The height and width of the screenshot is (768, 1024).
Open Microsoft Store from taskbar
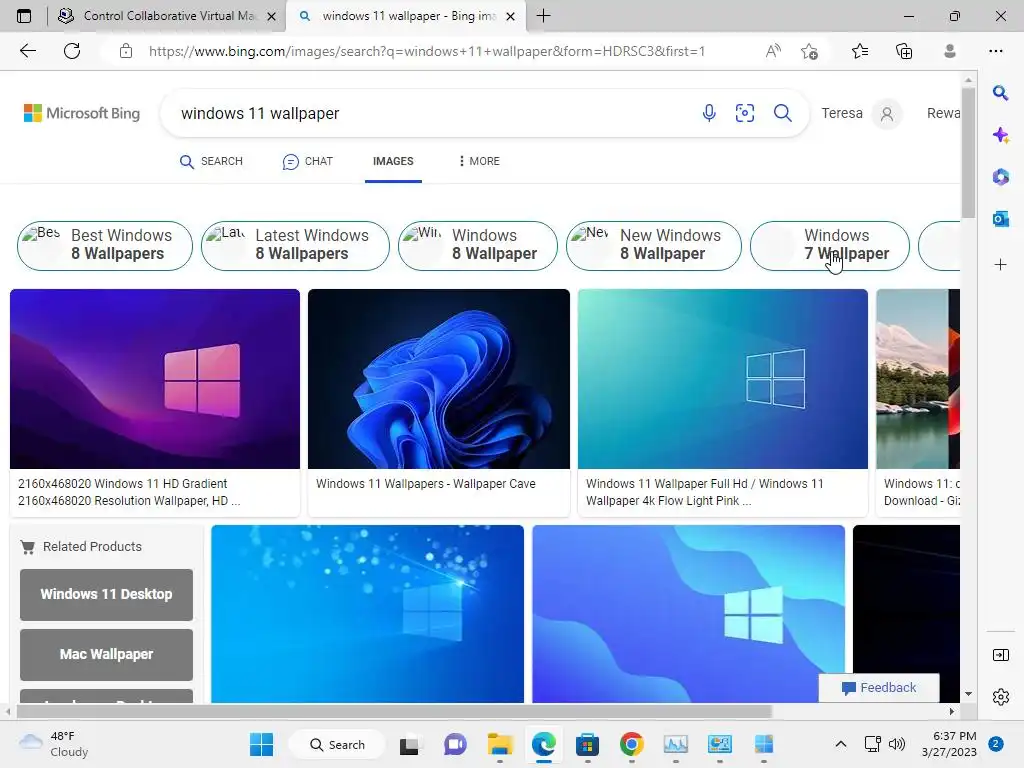pyautogui.click(x=587, y=744)
